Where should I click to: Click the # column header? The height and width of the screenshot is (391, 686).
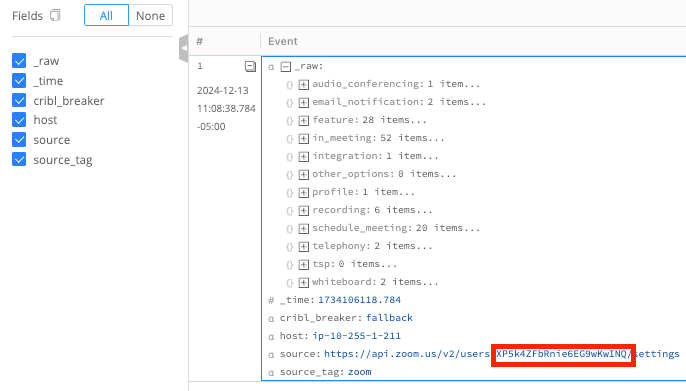click(x=200, y=41)
